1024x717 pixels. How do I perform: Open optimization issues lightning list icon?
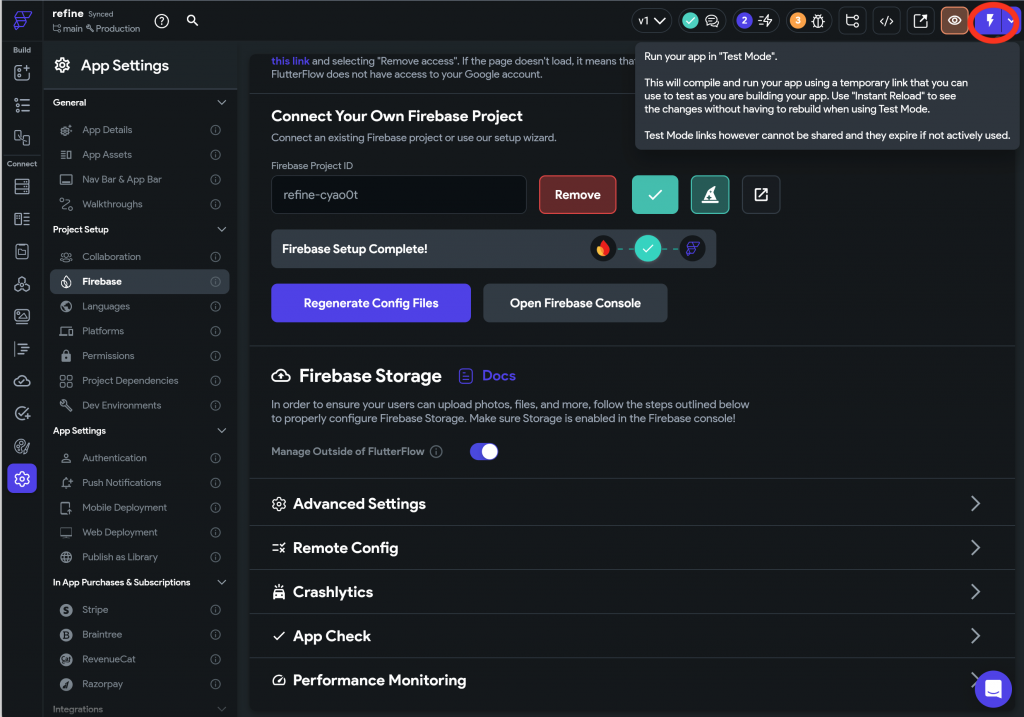click(765, 21)
